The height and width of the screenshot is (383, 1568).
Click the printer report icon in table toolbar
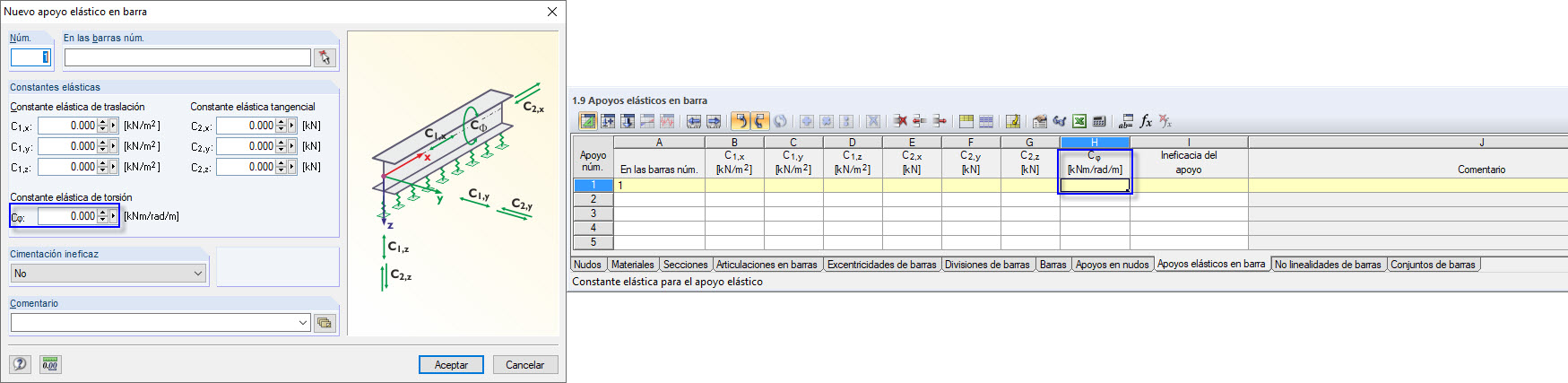click(x=1040, y=121)
